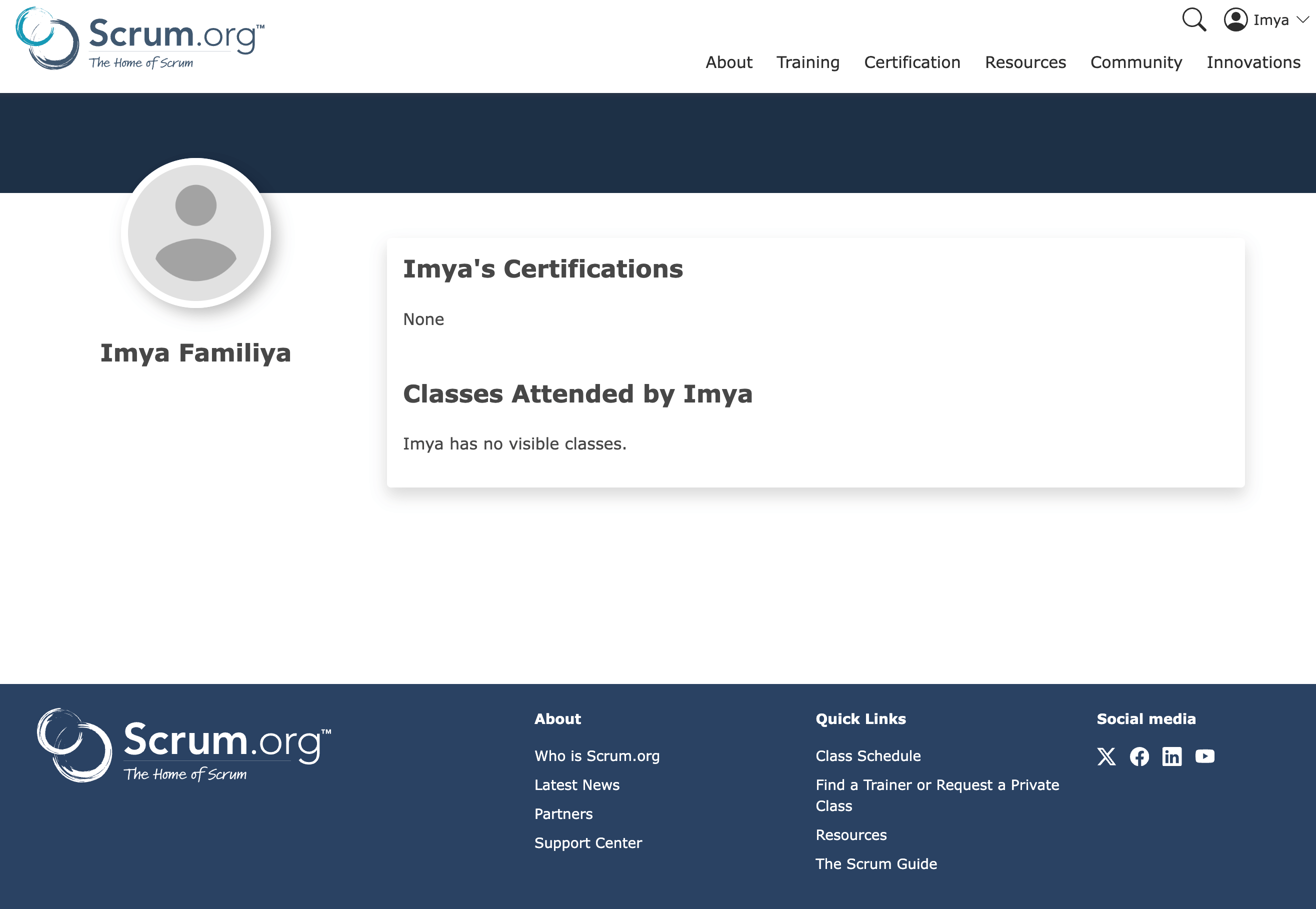
Task: Click the user account avatar icon
Action: coord(1235,20)
